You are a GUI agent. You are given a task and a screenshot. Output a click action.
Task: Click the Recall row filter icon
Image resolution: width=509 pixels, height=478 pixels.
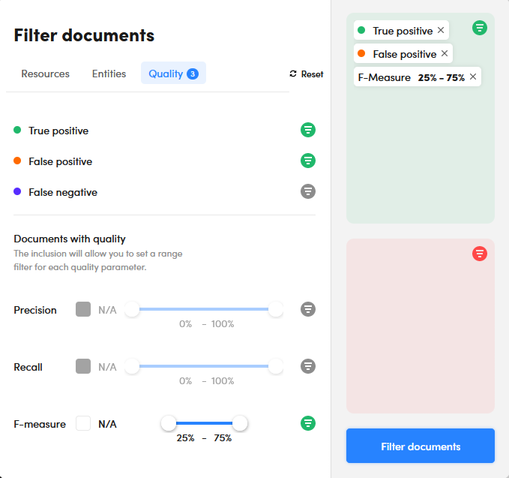[x=308, y=366]
